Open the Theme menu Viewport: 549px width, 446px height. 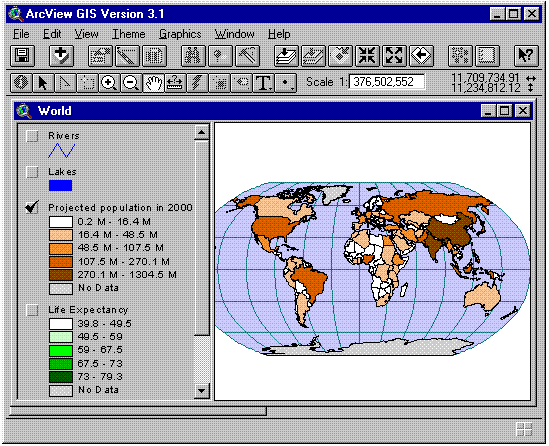(128, 34)
